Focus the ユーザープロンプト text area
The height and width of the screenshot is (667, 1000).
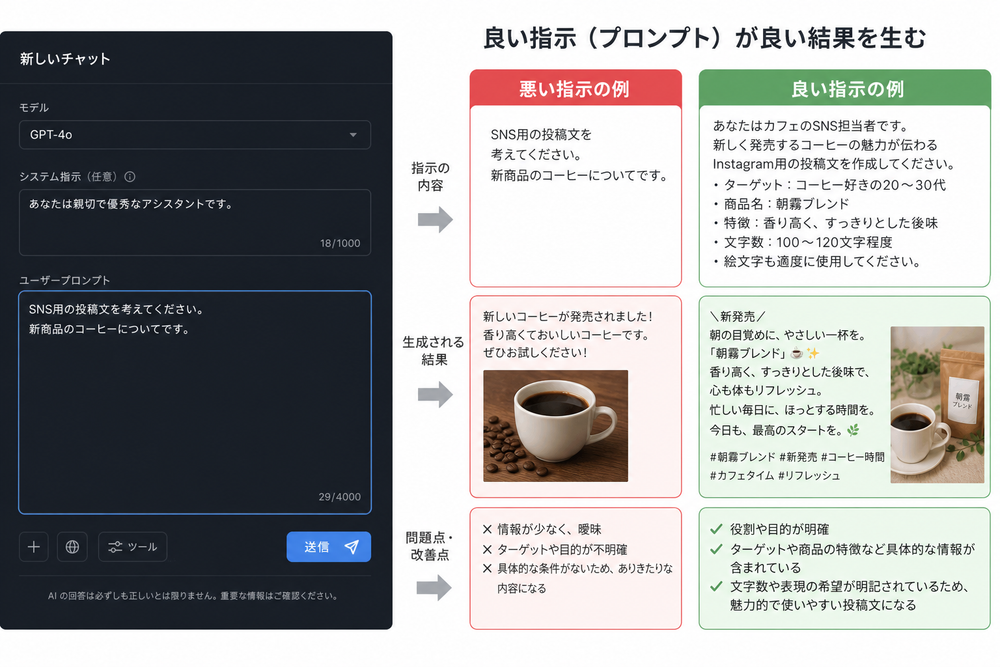pos(195,402)
